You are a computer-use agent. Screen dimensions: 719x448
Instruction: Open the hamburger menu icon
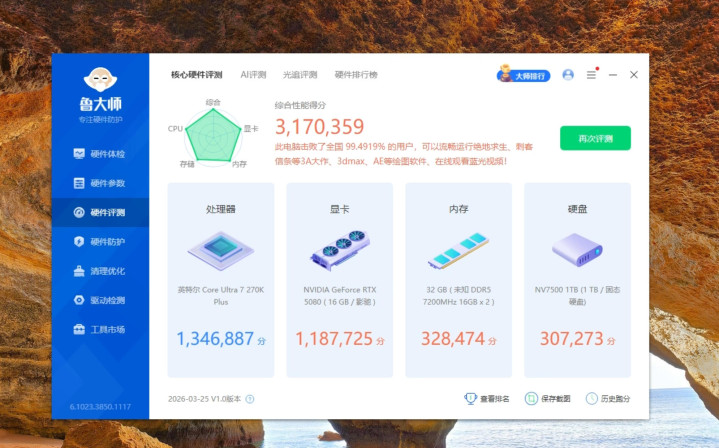coord(592,75)
